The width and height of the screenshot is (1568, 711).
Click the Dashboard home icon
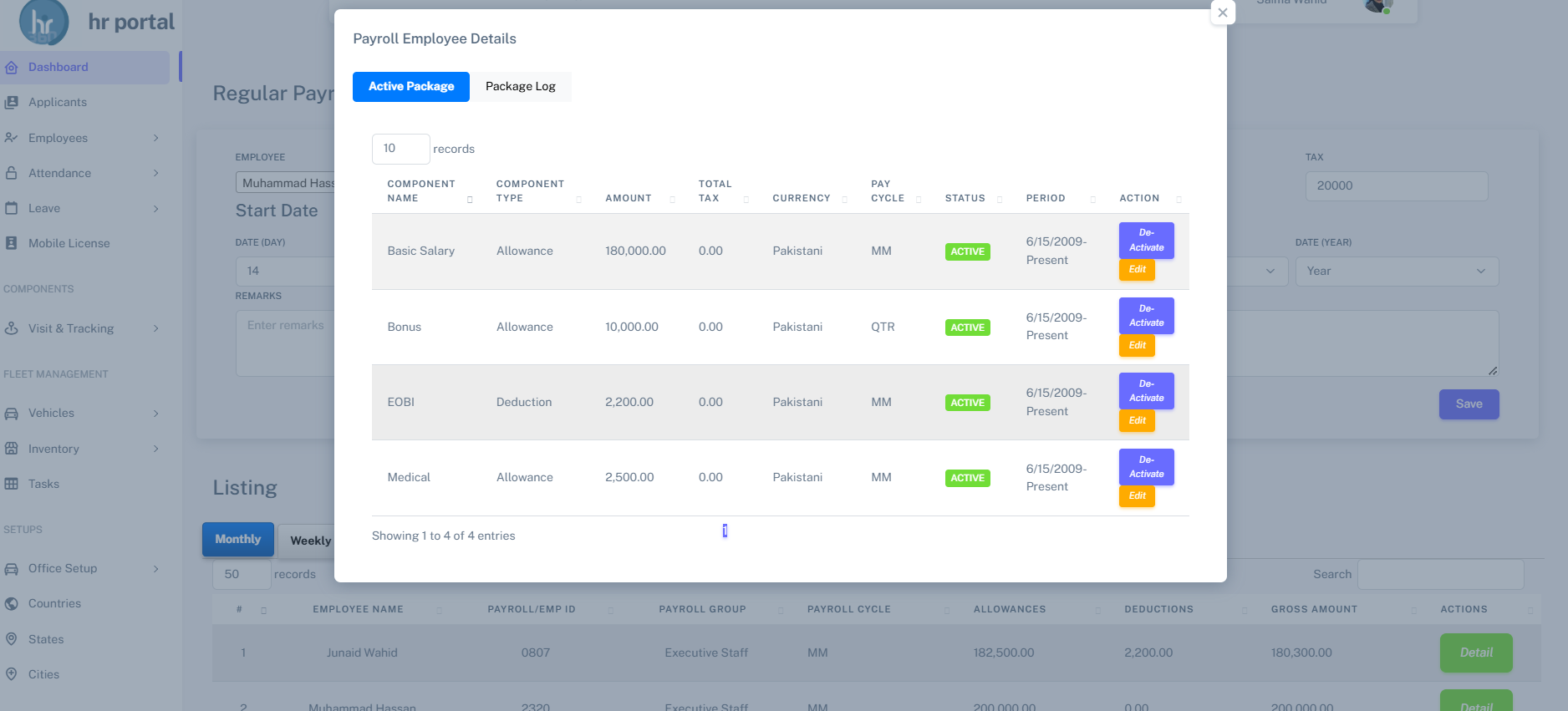pos(12,67)
